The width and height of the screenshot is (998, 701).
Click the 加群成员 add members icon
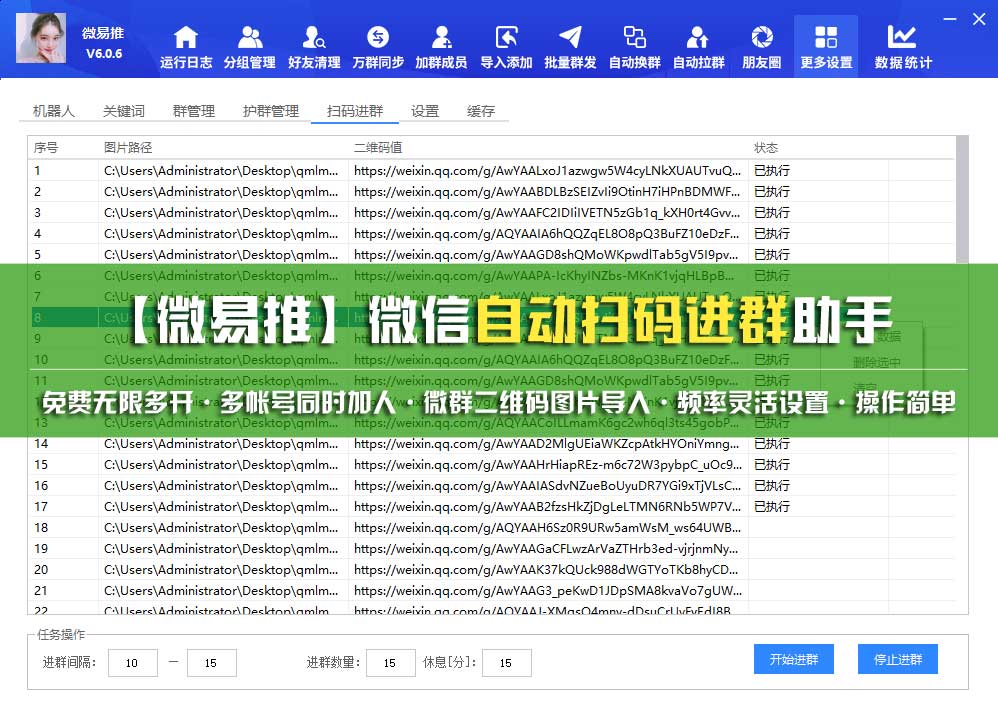tap(441, 47)
